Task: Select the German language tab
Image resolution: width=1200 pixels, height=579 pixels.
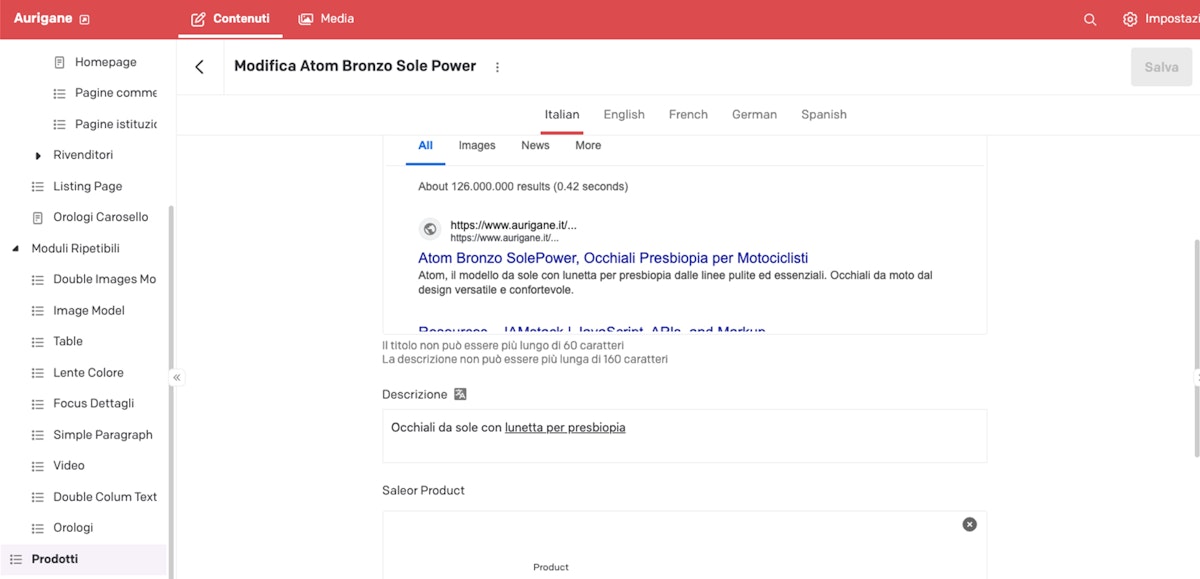Action: click(754, 114)
